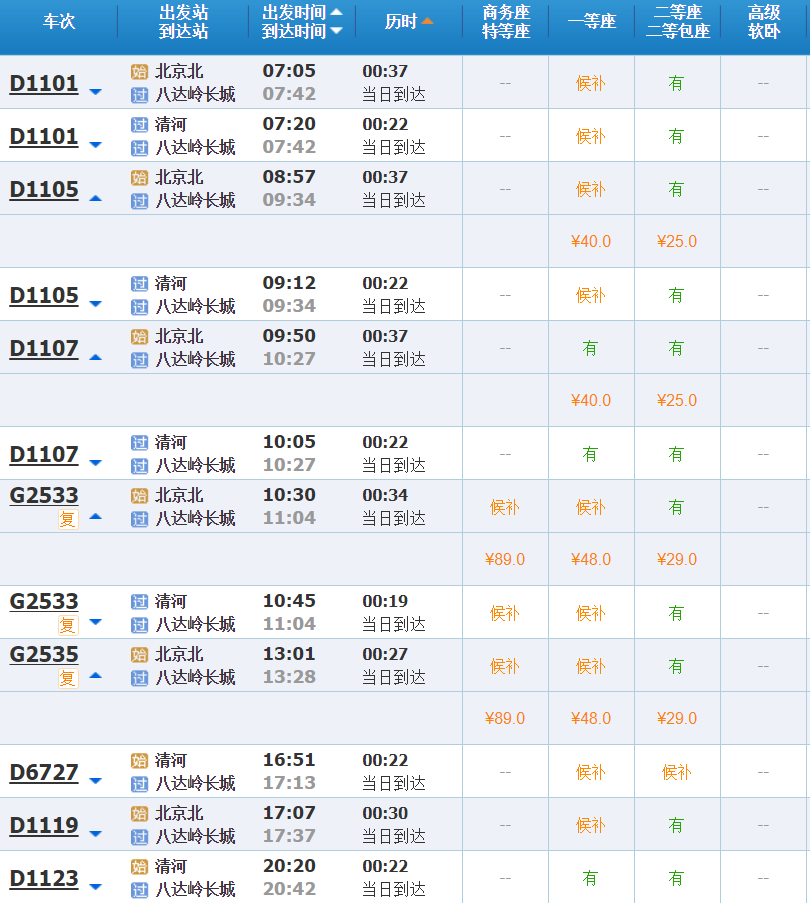The height and width of the screenshot is (904, 810).
Task: Sort by 到达时间 column header
Action: tap(293, 31)
